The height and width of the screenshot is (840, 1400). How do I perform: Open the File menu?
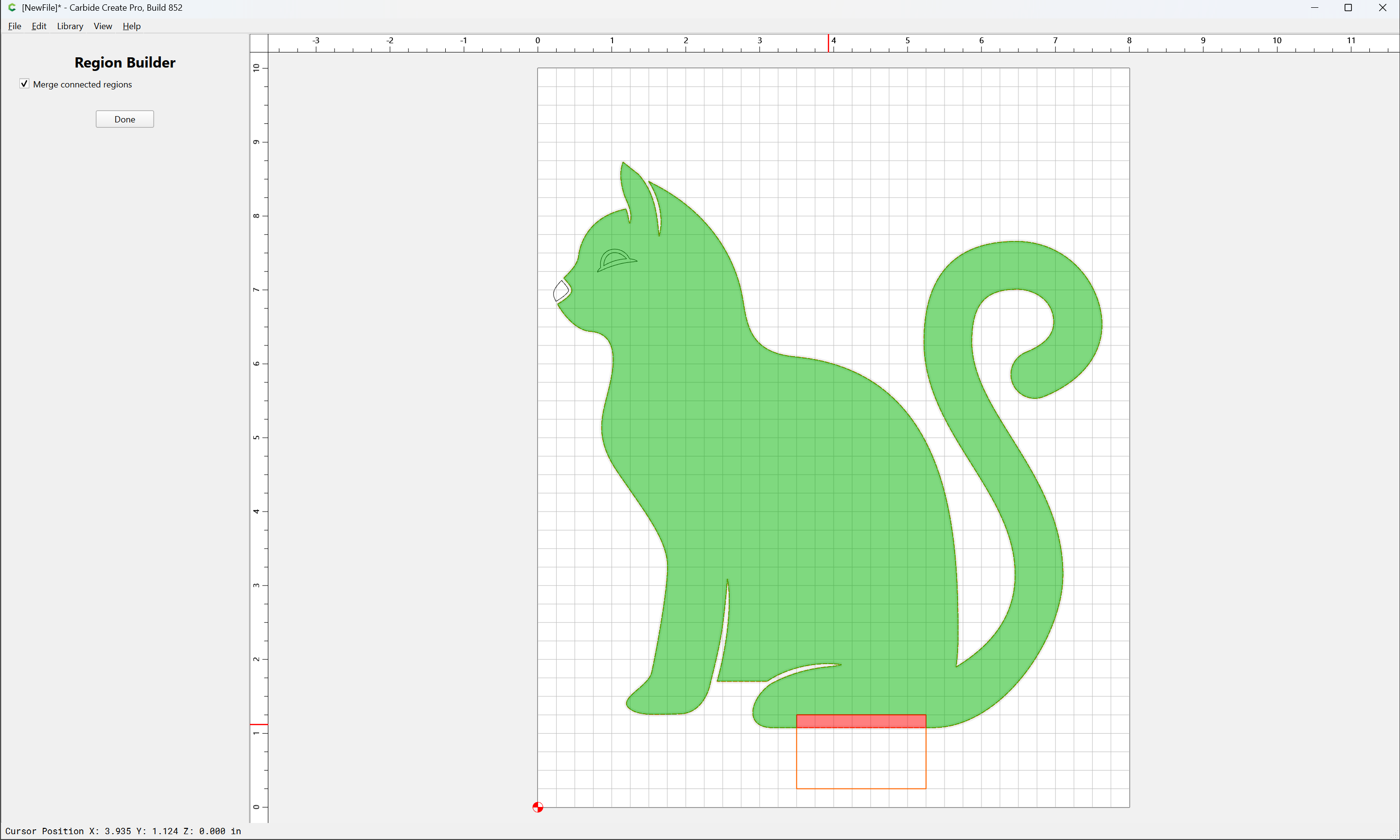tap(15, 26)
